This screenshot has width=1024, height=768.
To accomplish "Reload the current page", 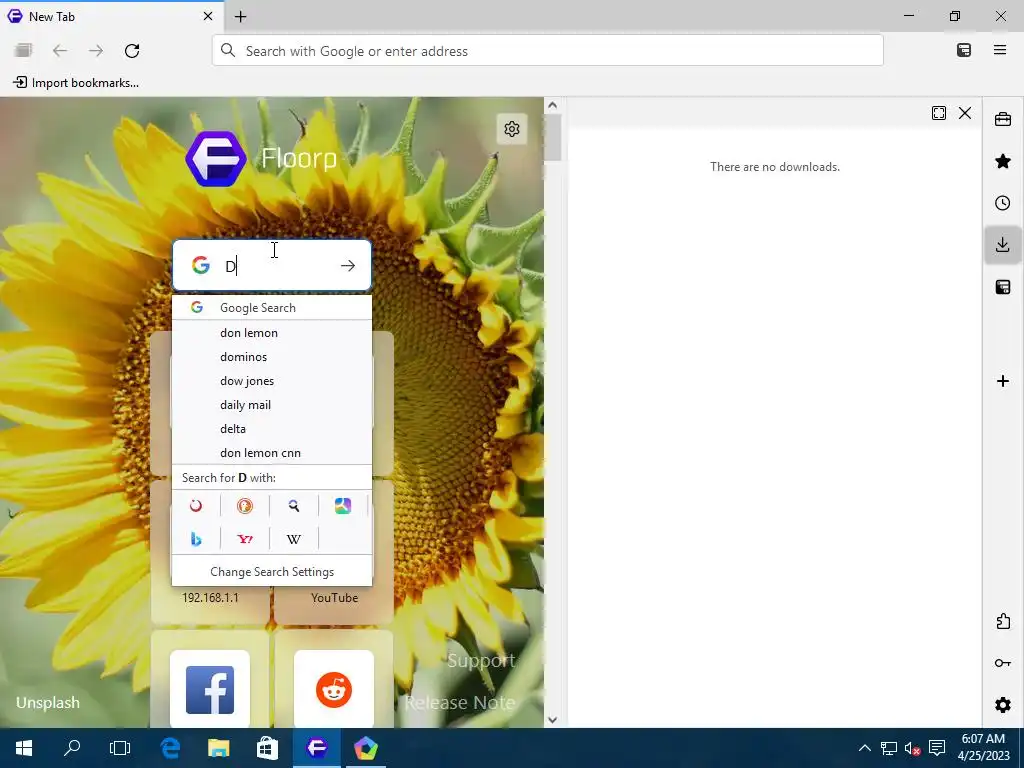I will tap(132, 51).
